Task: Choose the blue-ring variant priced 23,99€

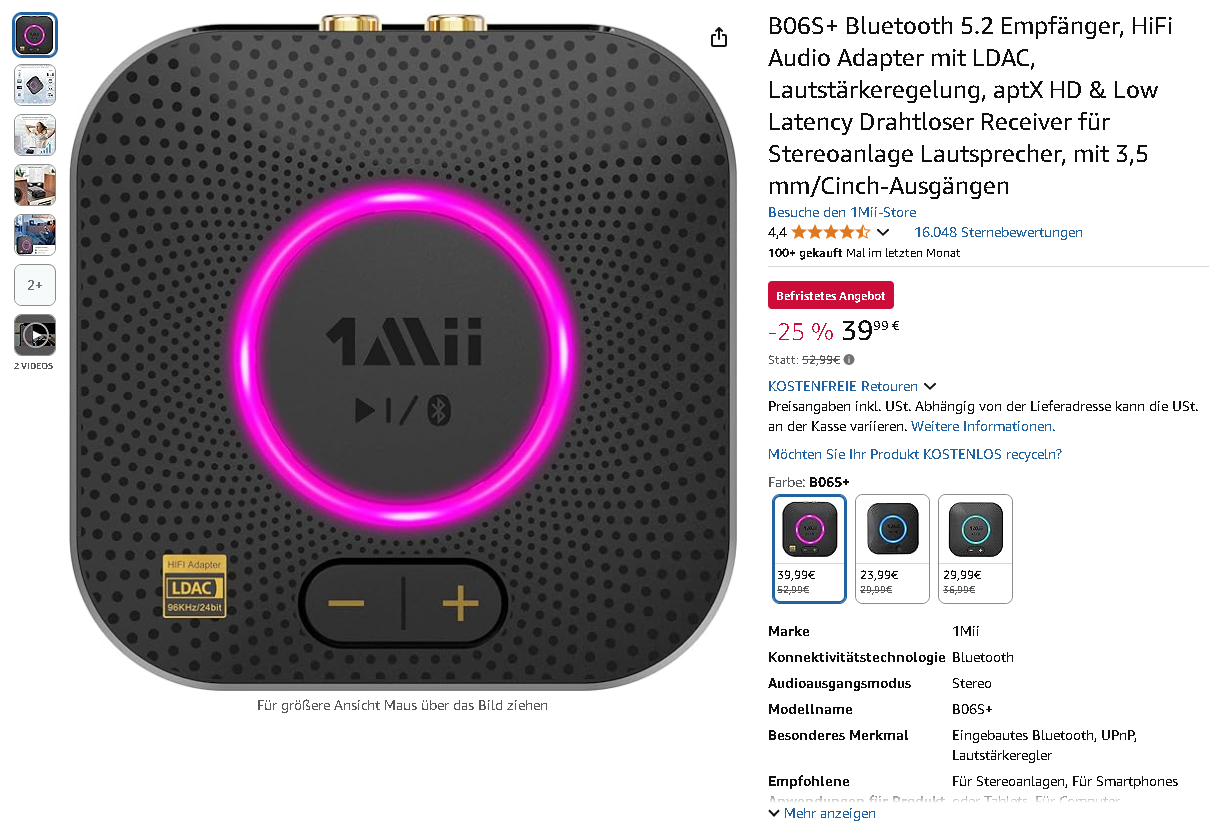Action: coord(894,549)
